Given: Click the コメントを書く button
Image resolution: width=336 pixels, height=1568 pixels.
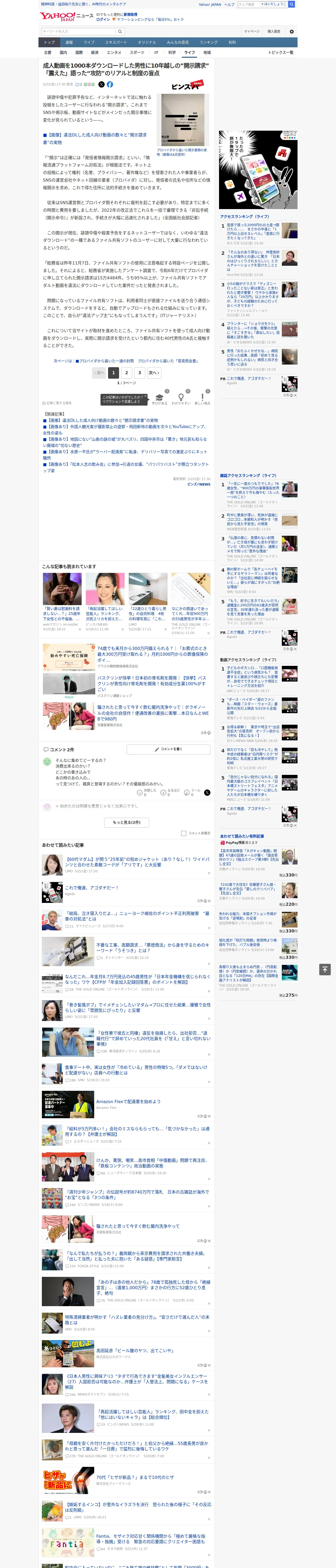Looking at the screenshot, I should click(x=168, y=749).
